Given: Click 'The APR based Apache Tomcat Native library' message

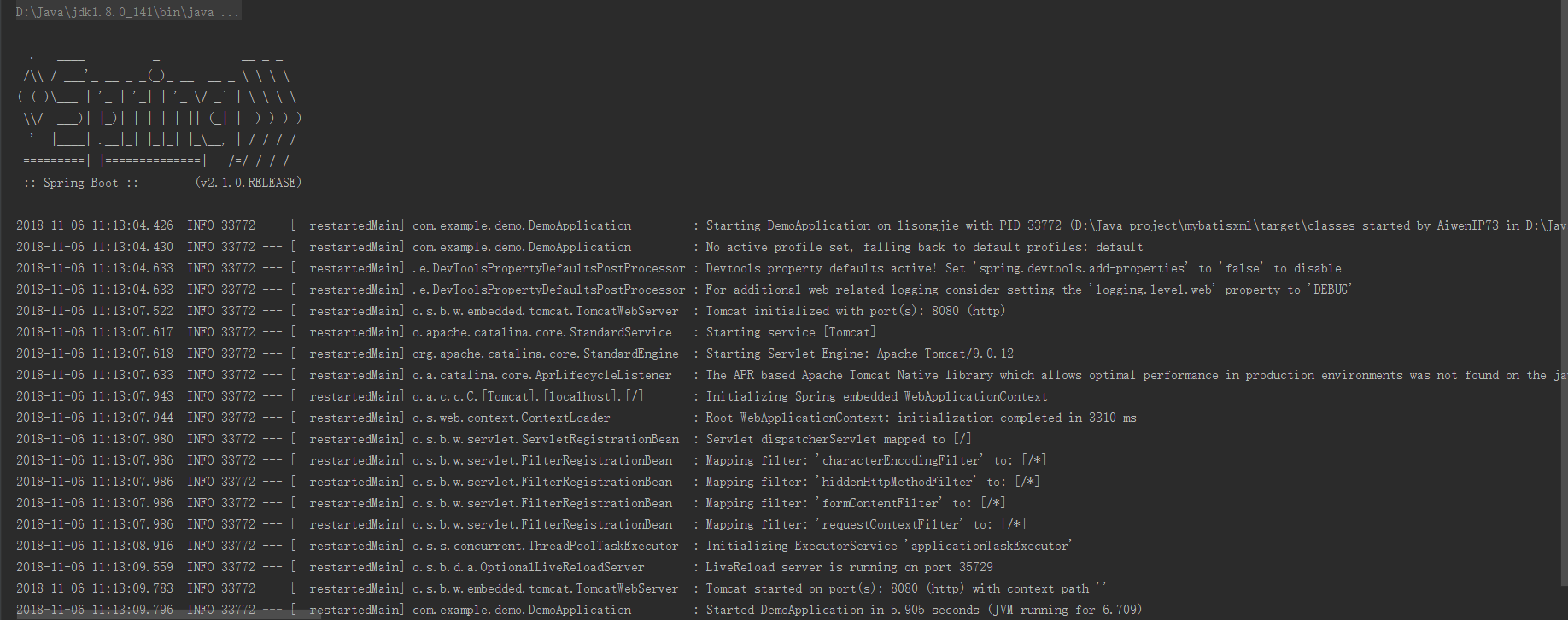Looking at the screenshot, I should [x=1136, y=375].
